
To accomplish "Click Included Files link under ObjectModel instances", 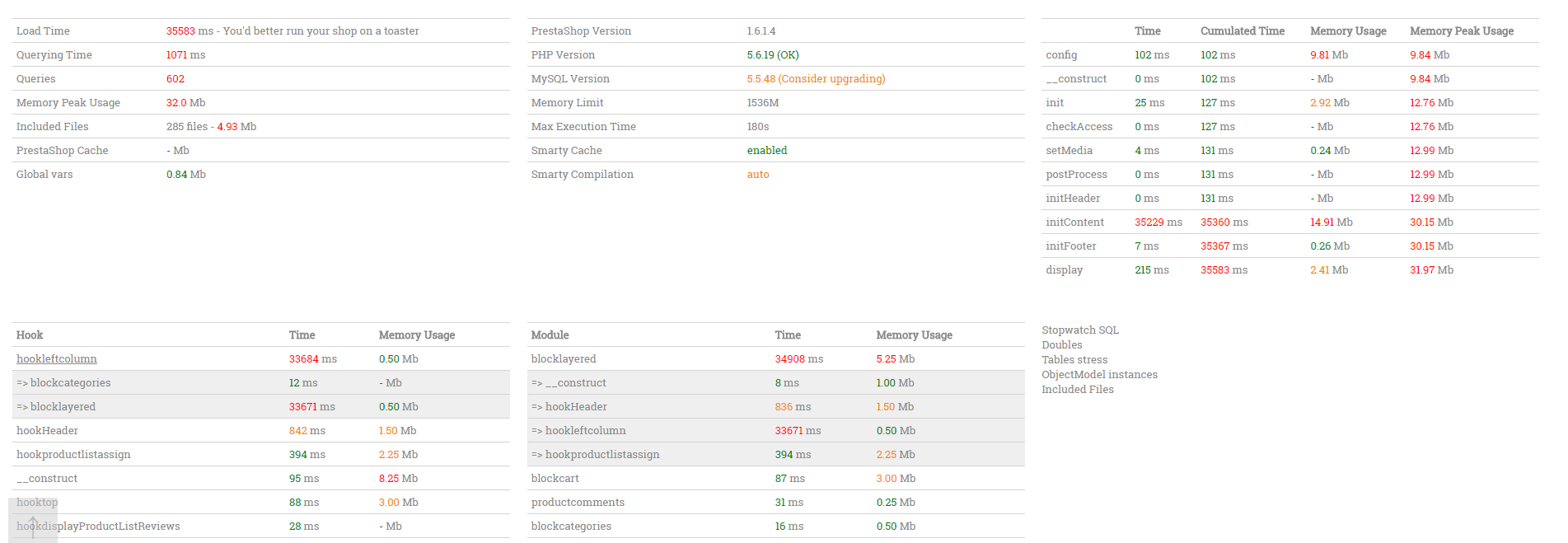I will [1078, 390].
